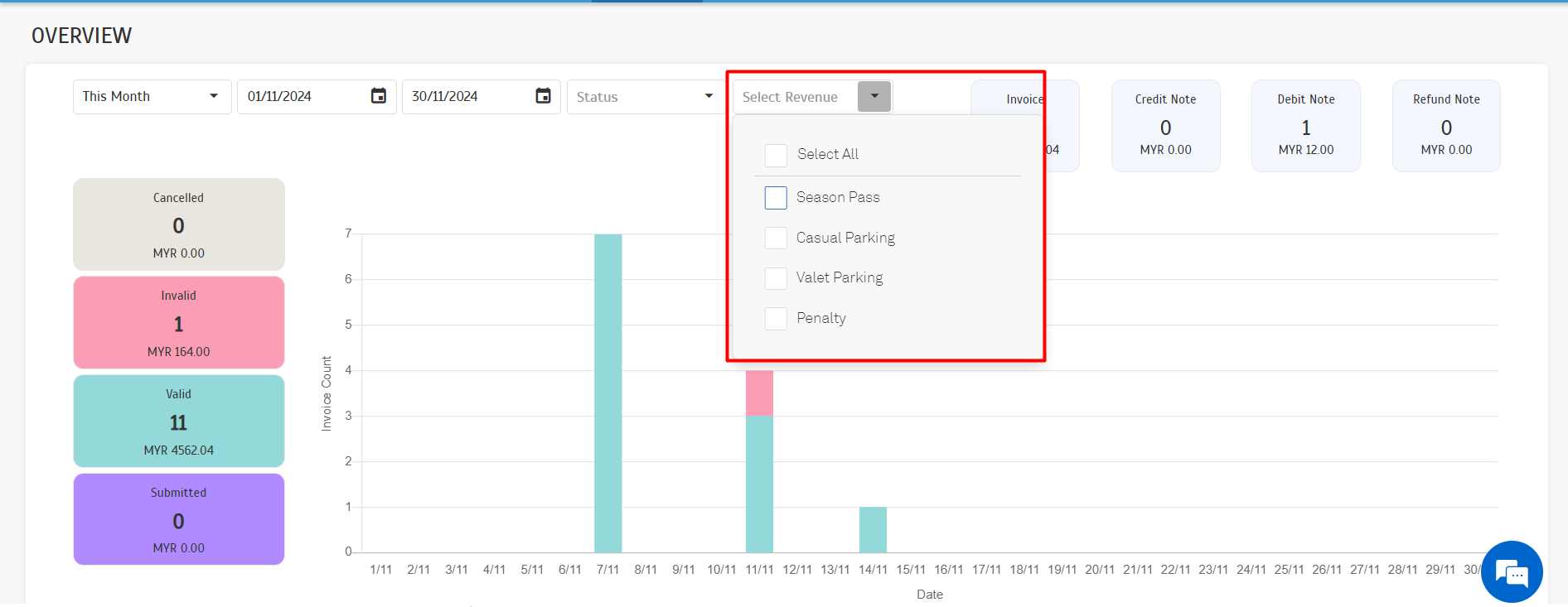Click the 7/11 bar in the chart
This screenshot has height=607, width=1568.
(607, 393)
